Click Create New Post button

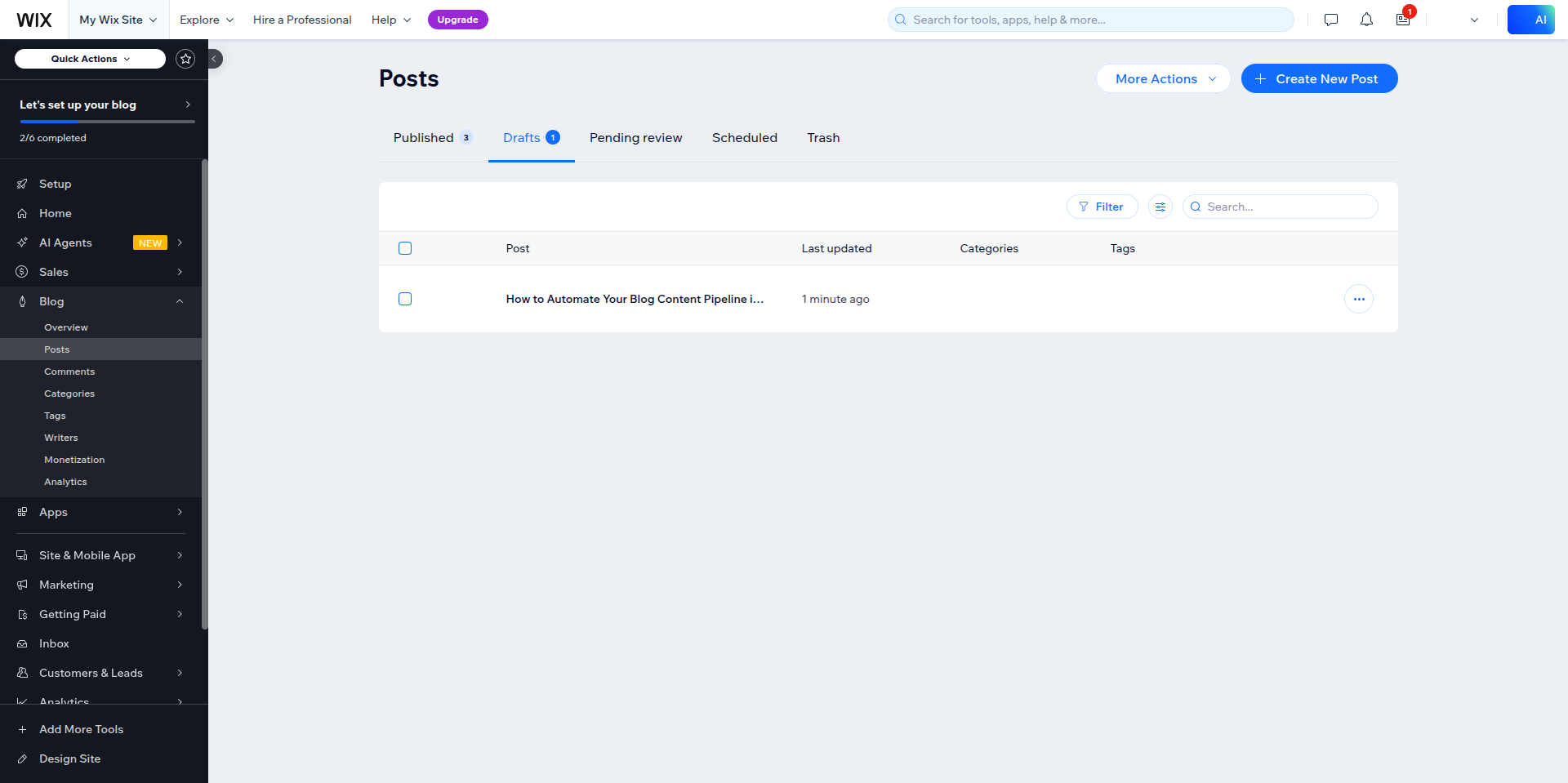[1320, 78]
